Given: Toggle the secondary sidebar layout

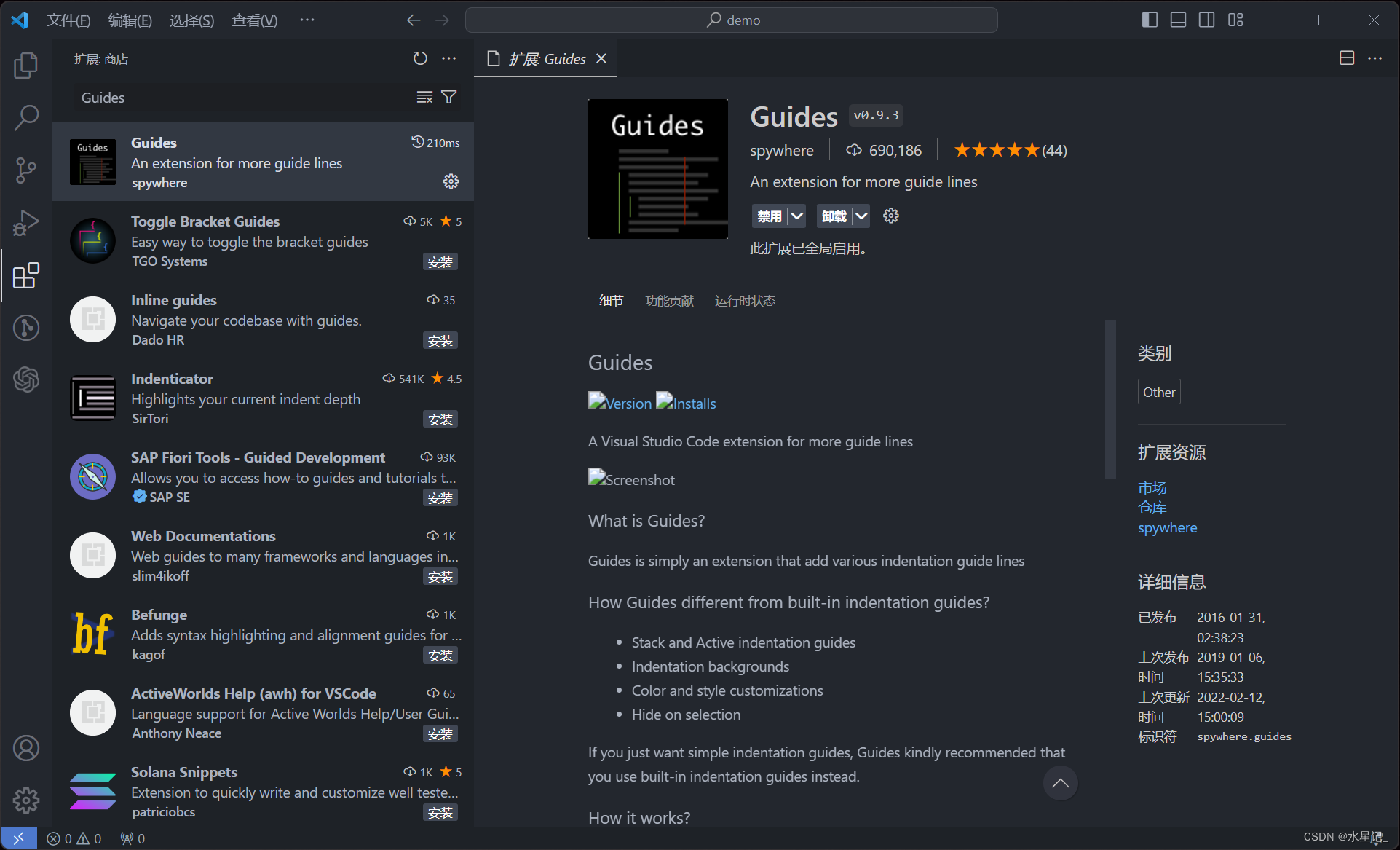Looking at the screenshot, I should point(1206,20).
